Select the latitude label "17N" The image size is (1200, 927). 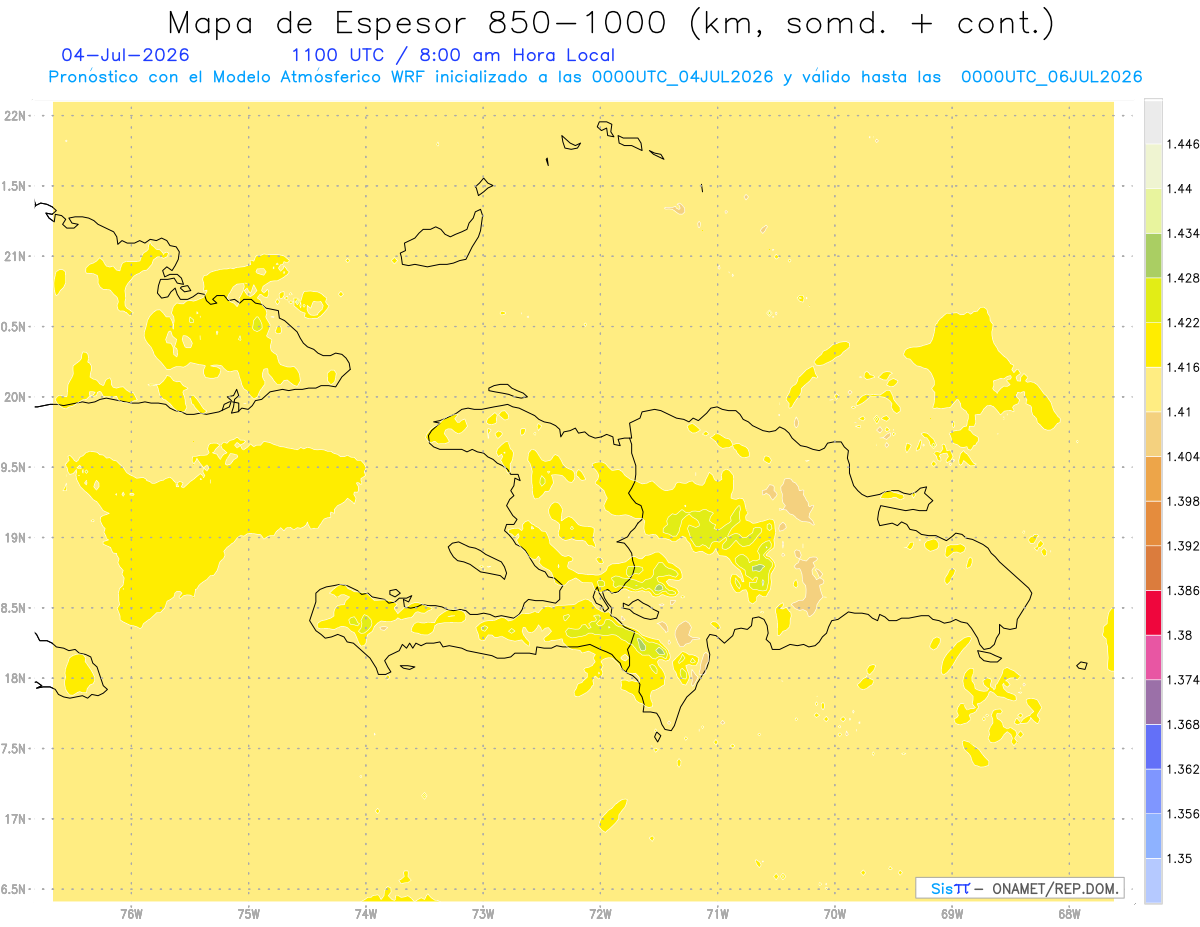click(16, 820)
